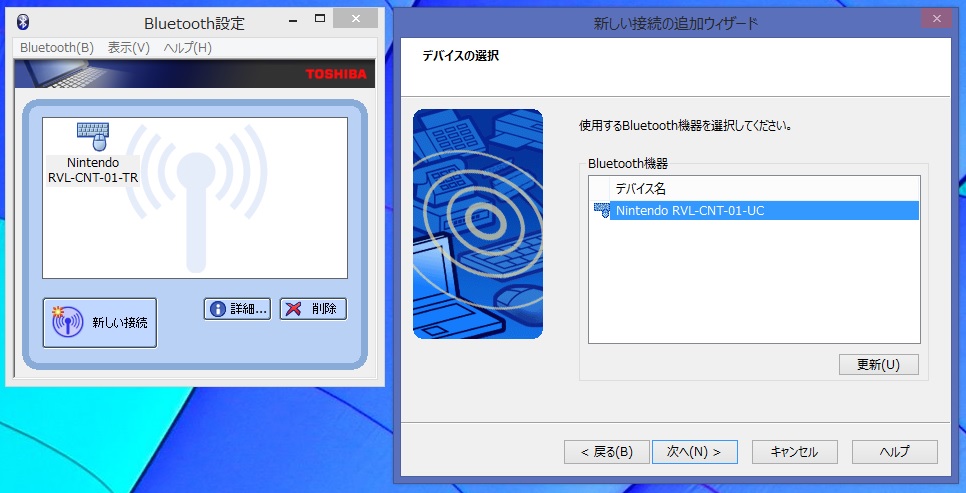Click the TOSHIBA logo banner
966x493 pixels.
(195, 74)
